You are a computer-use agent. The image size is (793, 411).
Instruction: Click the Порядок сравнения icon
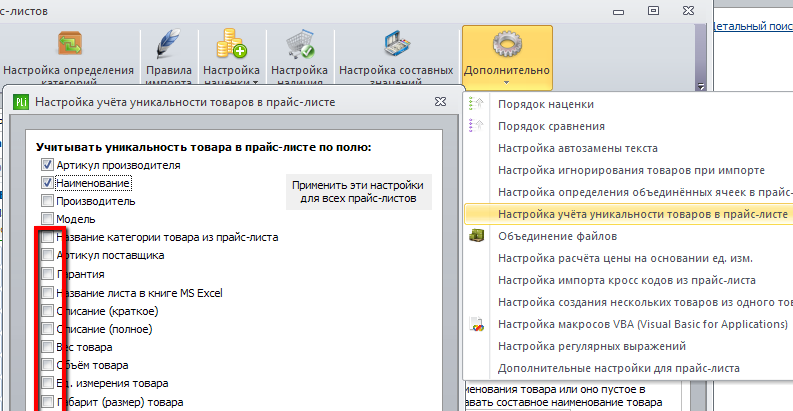(x=476, y=126)
